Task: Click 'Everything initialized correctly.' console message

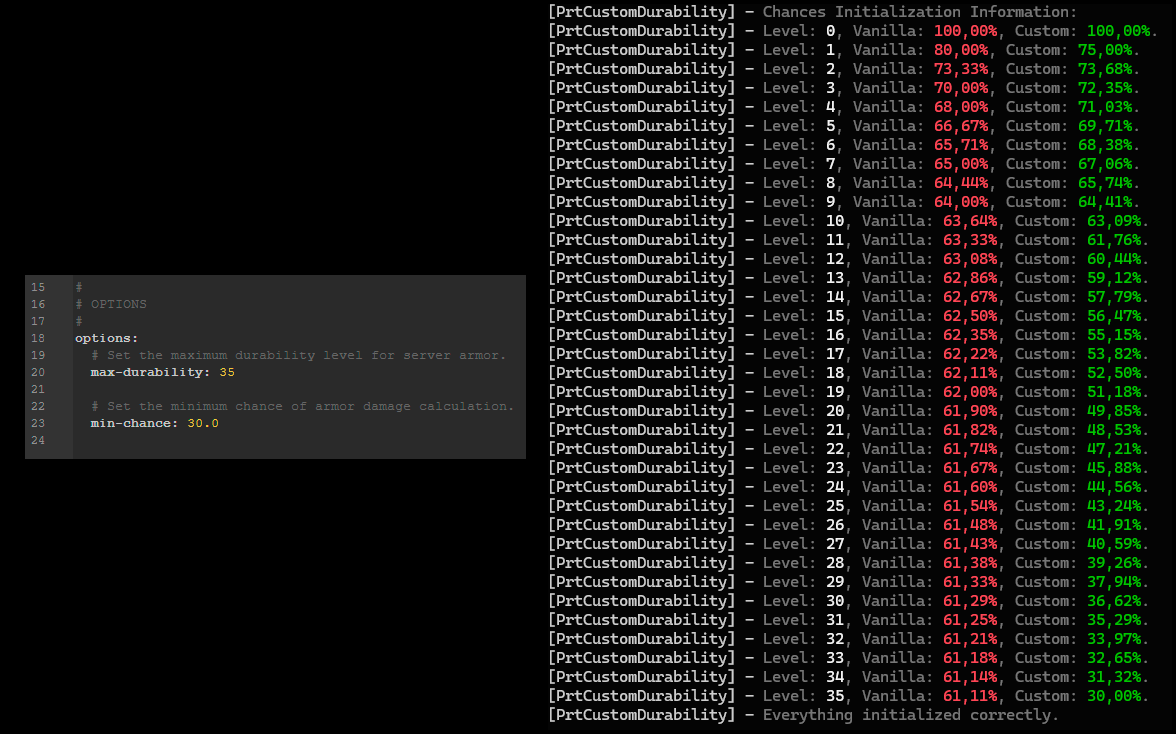Action: coord(910,715)
